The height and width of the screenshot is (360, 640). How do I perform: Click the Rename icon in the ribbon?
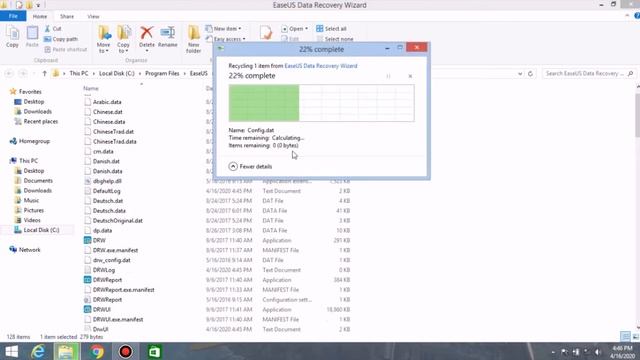pos(167,33)
